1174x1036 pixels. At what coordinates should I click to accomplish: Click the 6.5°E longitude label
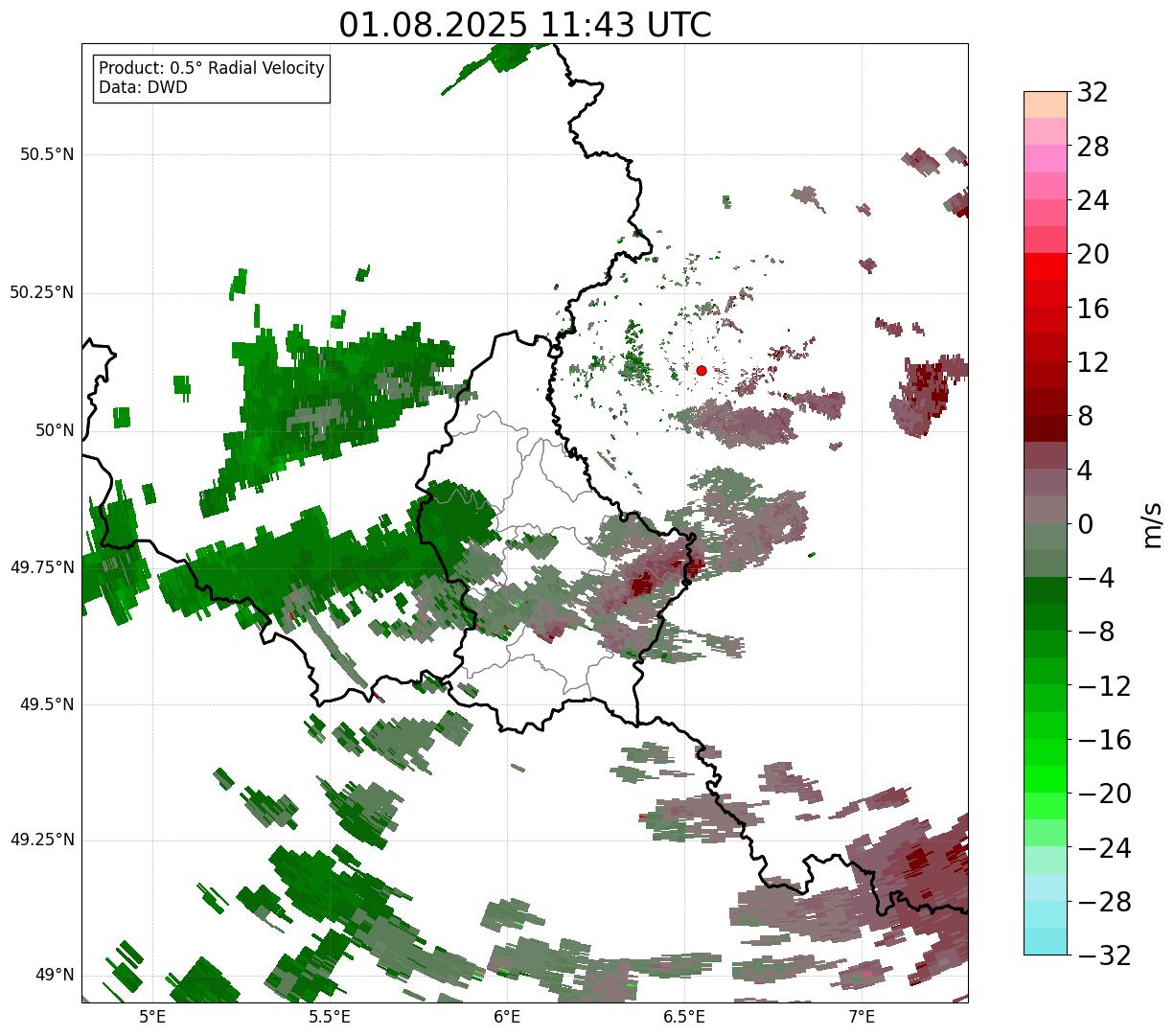click(684, 1016)
